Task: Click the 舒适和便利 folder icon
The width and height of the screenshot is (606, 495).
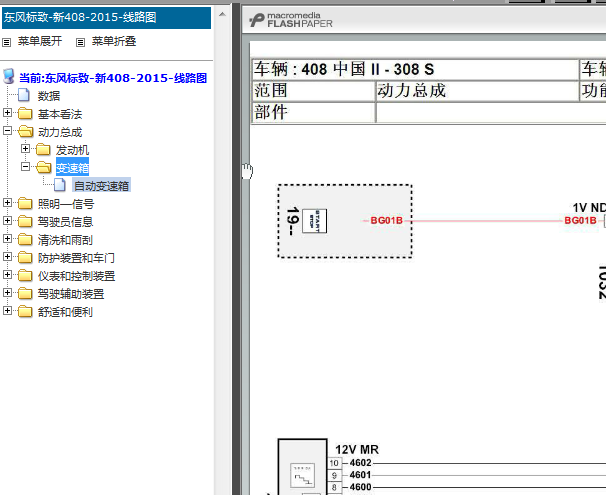Action: [25, 311]
